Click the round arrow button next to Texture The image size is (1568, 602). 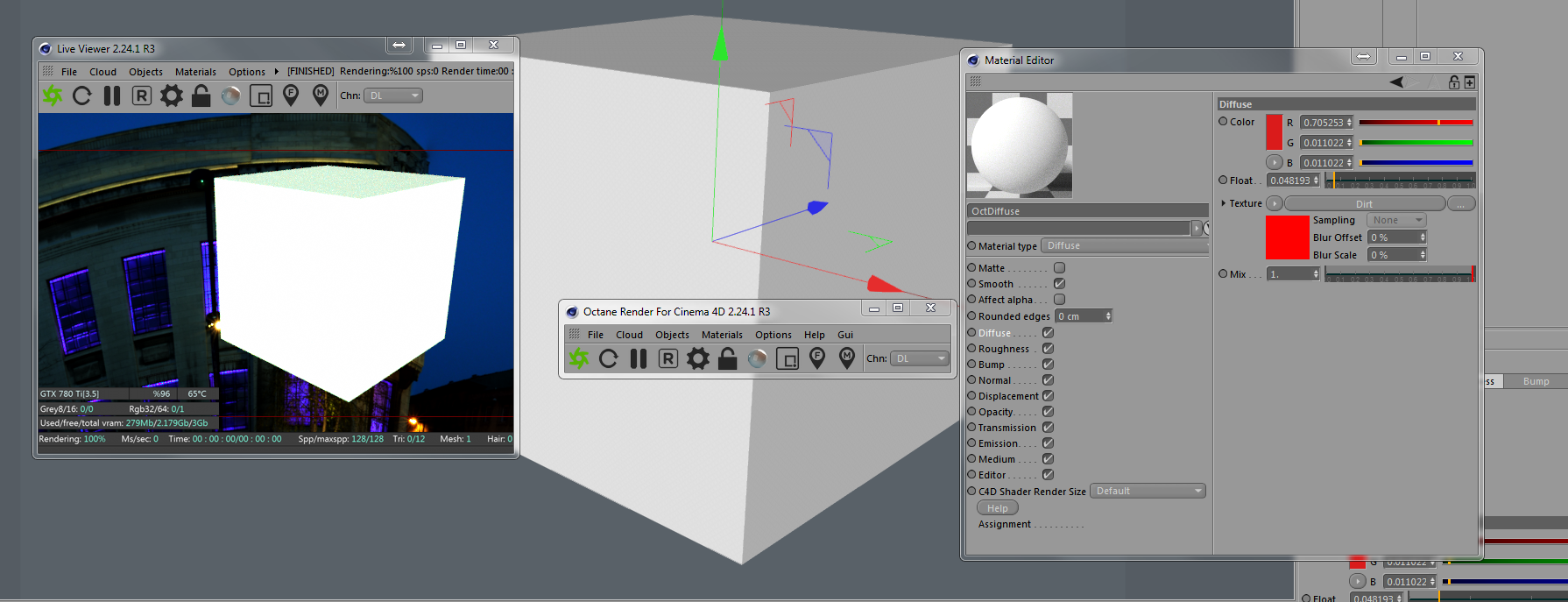(1275, 203)
